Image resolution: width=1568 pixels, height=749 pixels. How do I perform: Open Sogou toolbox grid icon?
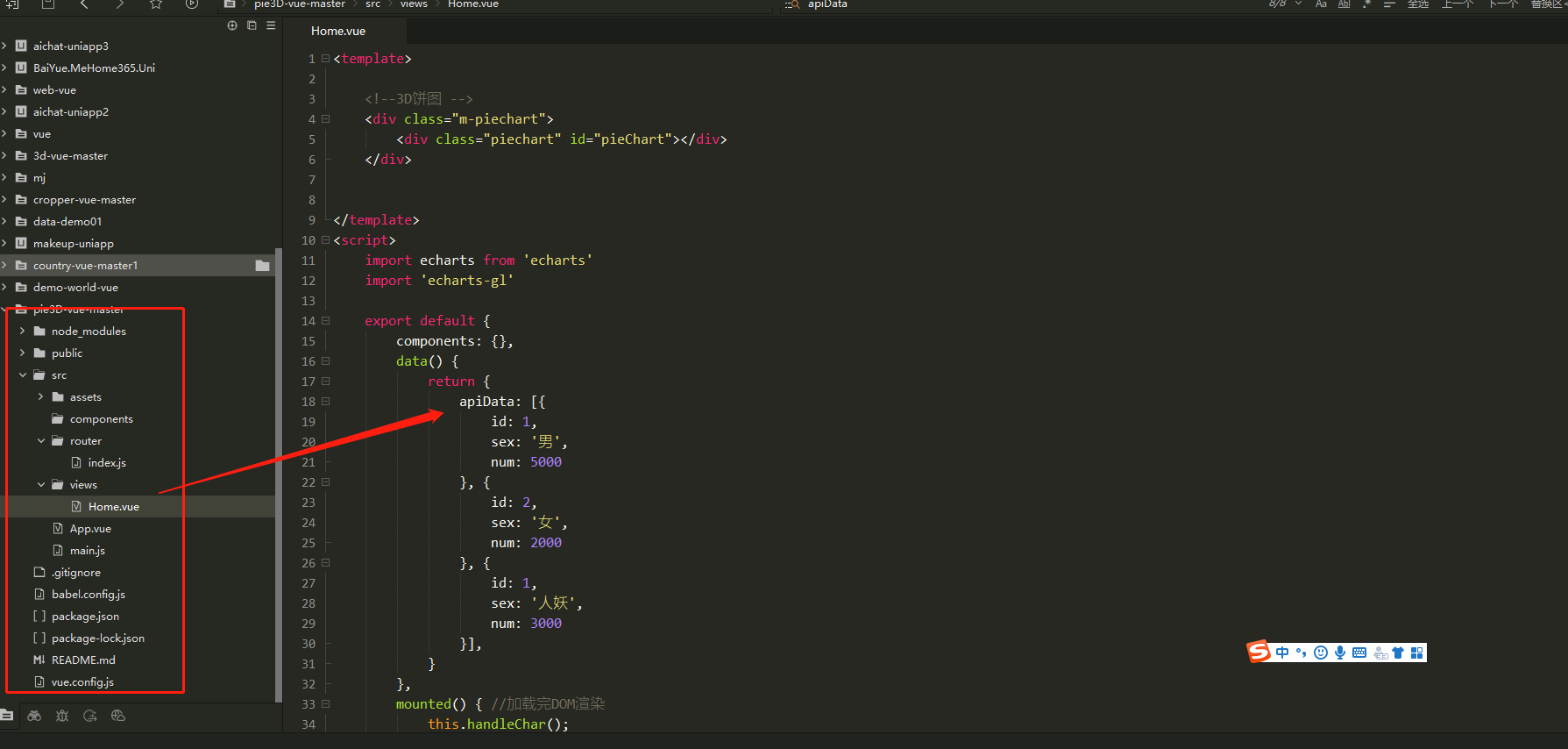1417,653
